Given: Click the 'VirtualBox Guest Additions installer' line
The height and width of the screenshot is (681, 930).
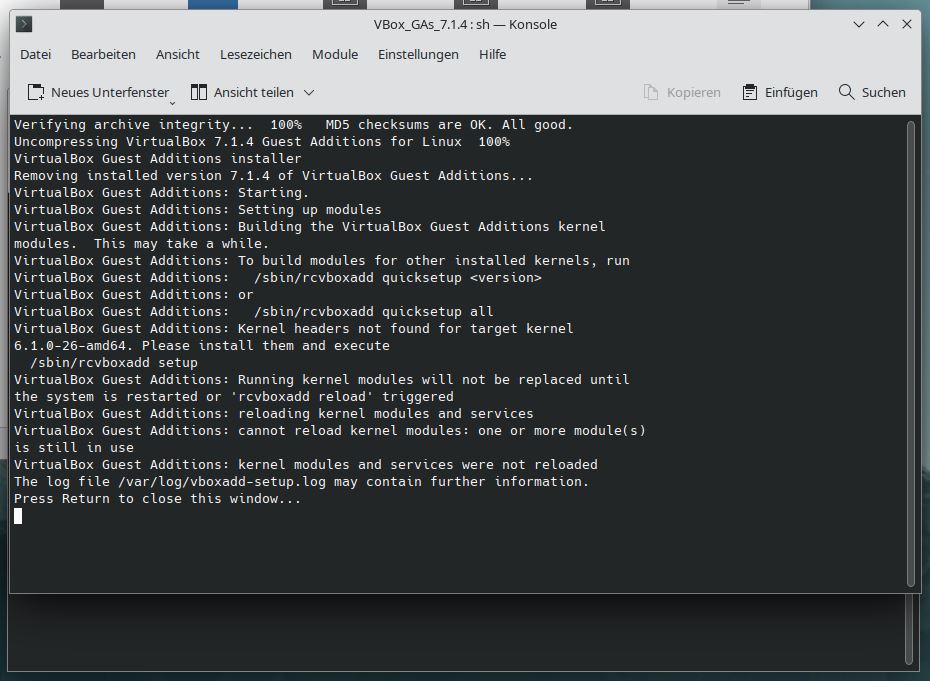Looking at the screenshot, I should [x=157, y=159].
